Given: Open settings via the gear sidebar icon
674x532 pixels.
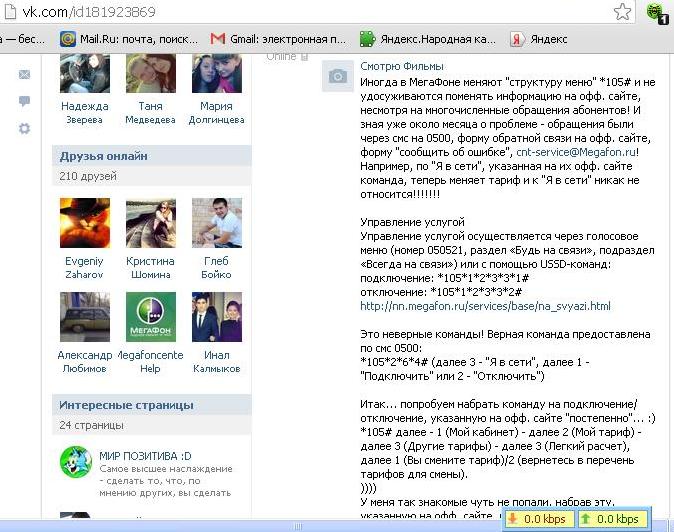Looking at the screenshot, I should pyautogui.click(x=25, y=128).
